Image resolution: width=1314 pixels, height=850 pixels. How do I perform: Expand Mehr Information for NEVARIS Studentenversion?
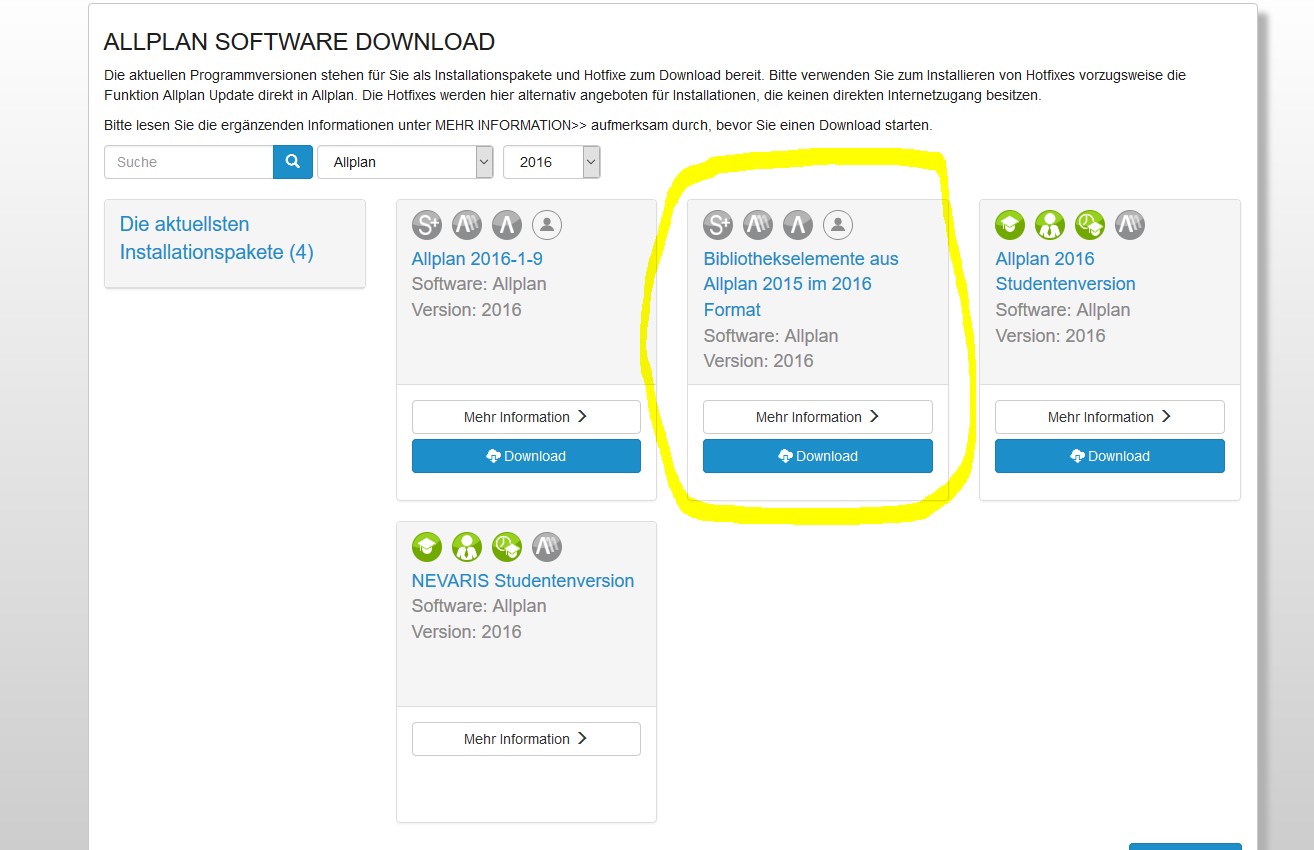(x=526, y=739)
